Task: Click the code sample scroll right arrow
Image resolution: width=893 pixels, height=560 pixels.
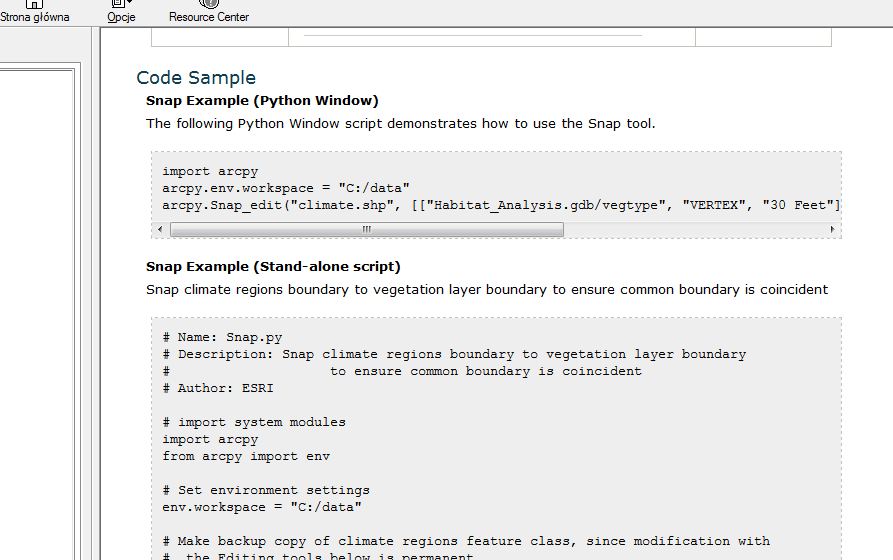Action: [832, 229]
